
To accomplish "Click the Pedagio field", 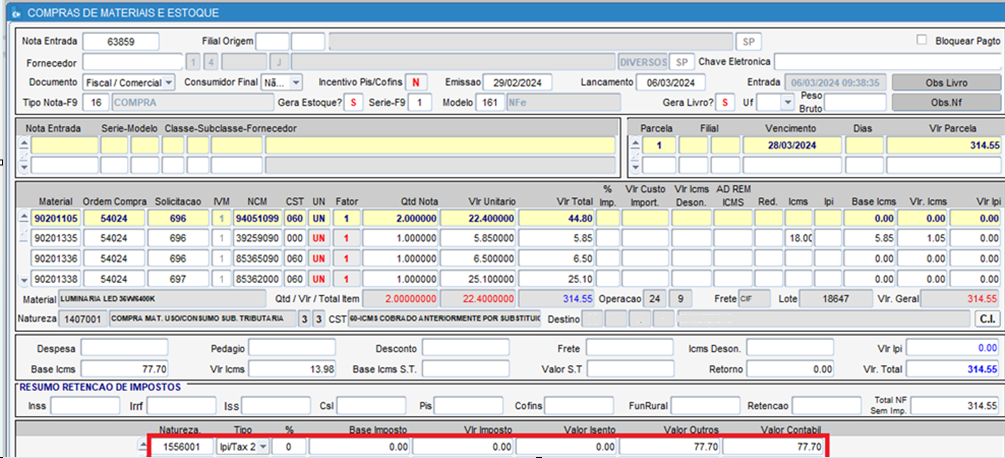I will (x=292, y=348).
